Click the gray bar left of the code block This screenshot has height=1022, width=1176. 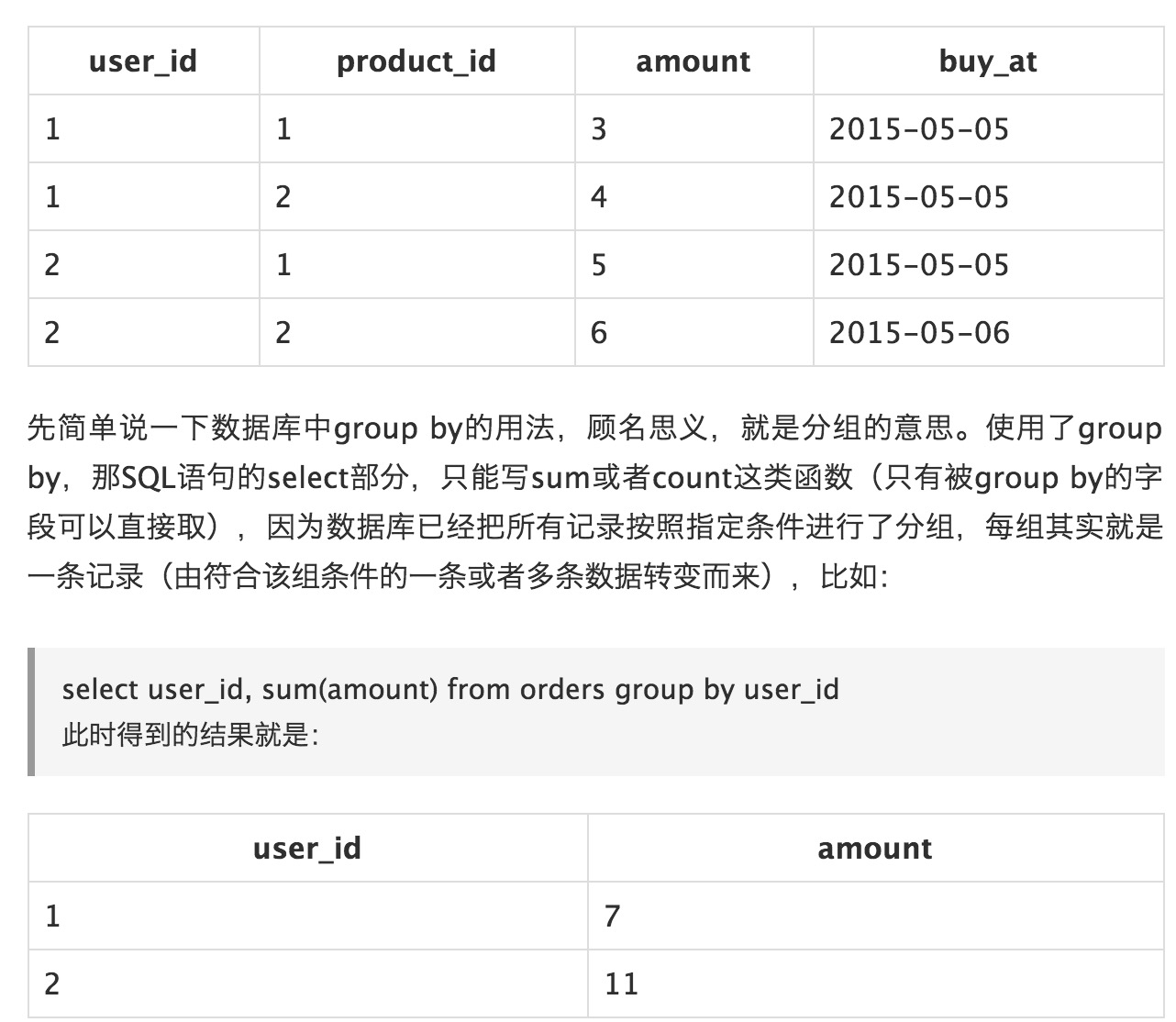[x=31, y=712]
